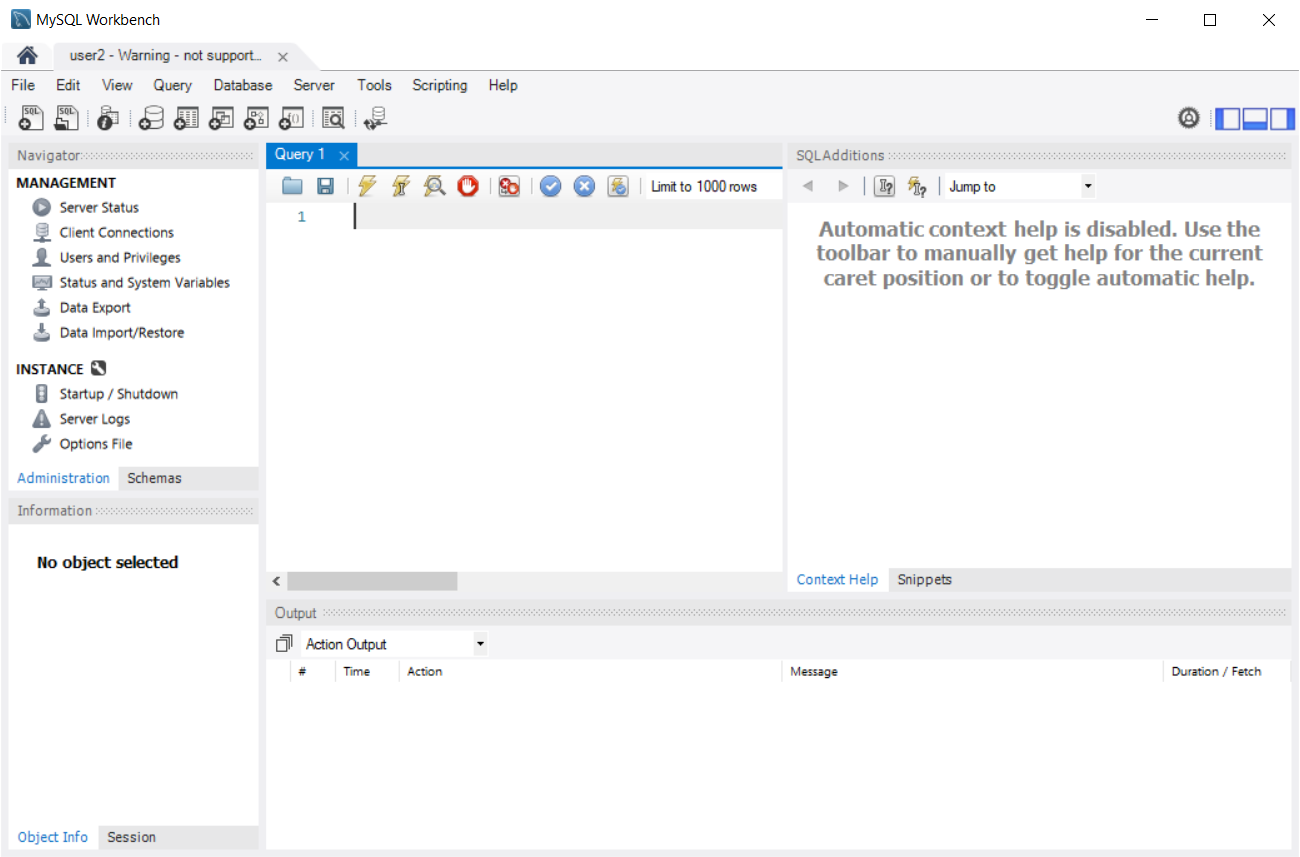Go forward arrow in SQL Additions

843,186
